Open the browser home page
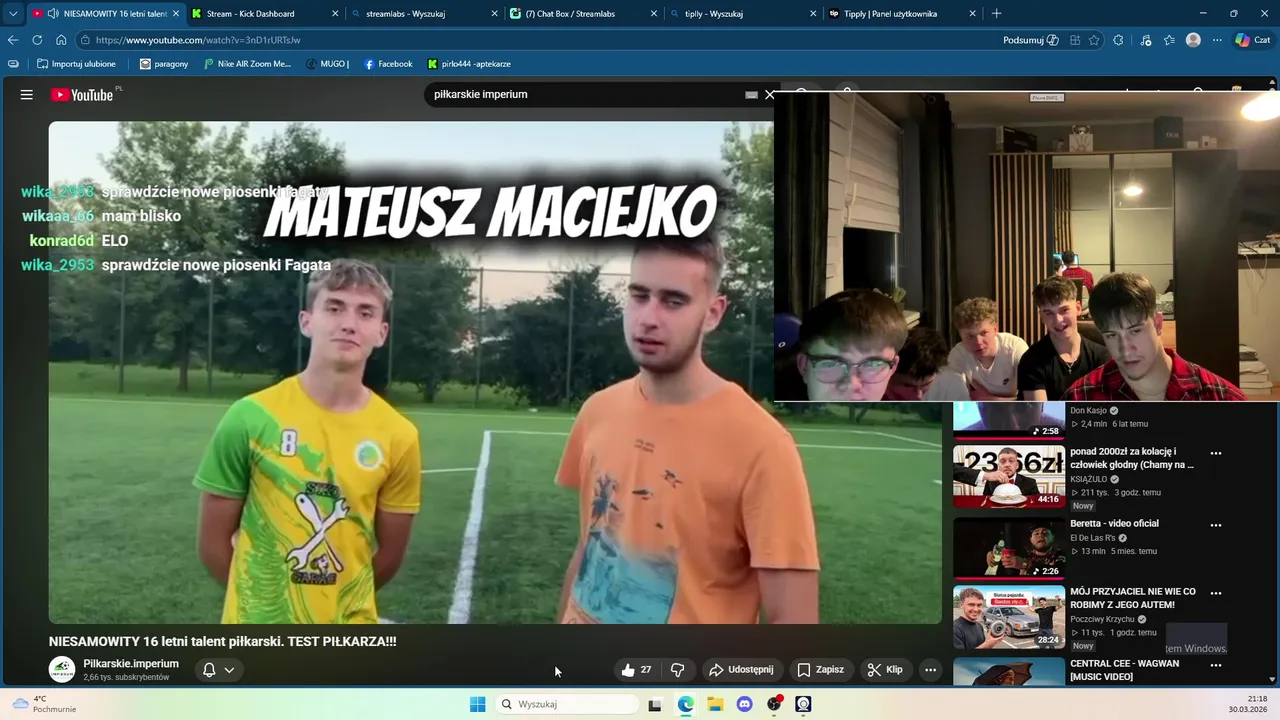 [61, 40]
